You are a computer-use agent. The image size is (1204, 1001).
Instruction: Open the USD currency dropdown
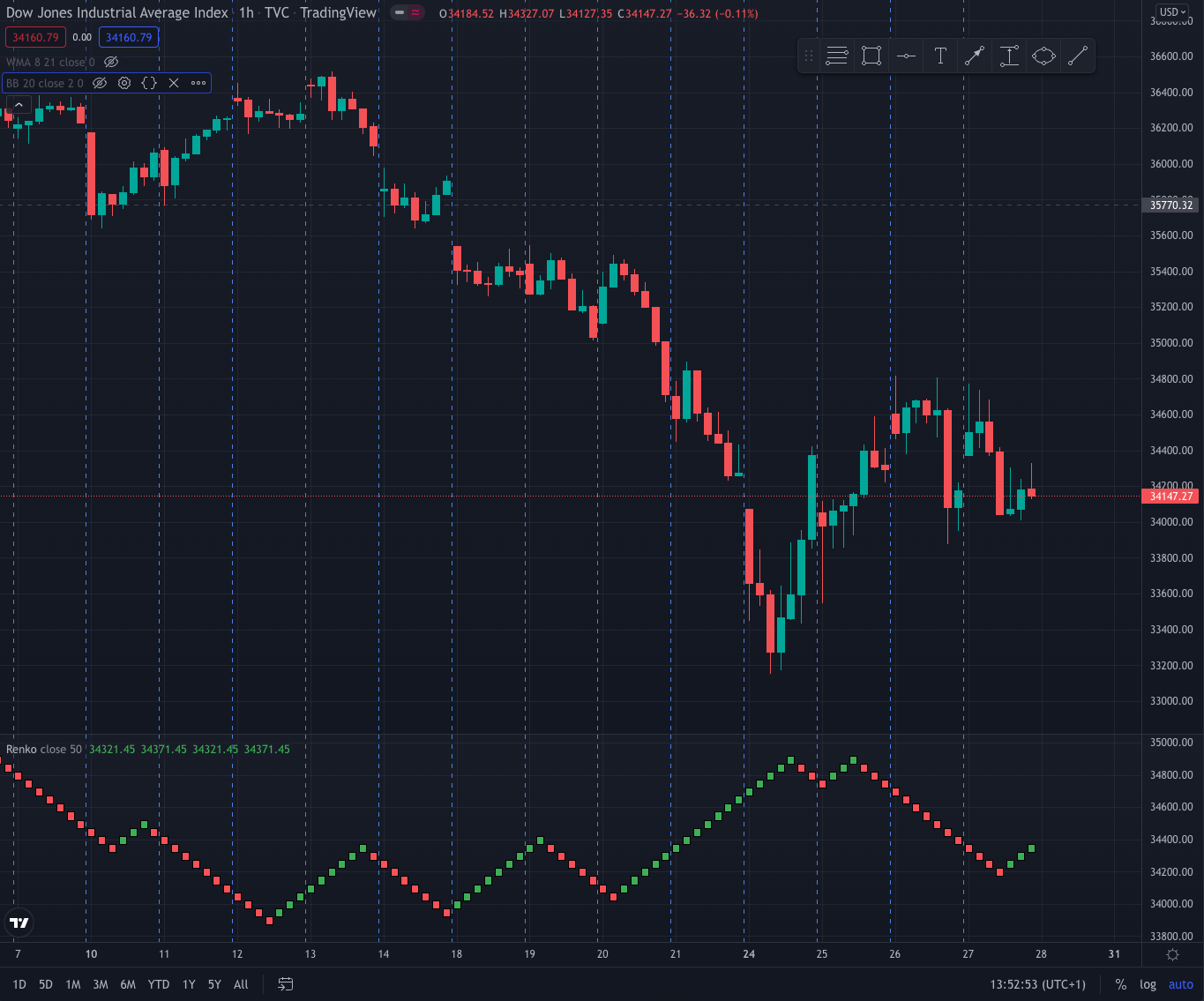(1172, 12)
